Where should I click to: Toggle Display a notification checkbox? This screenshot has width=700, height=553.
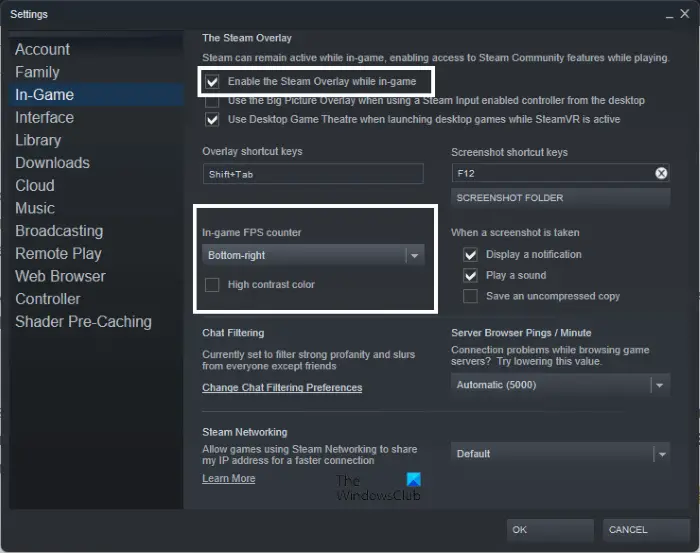470,255
